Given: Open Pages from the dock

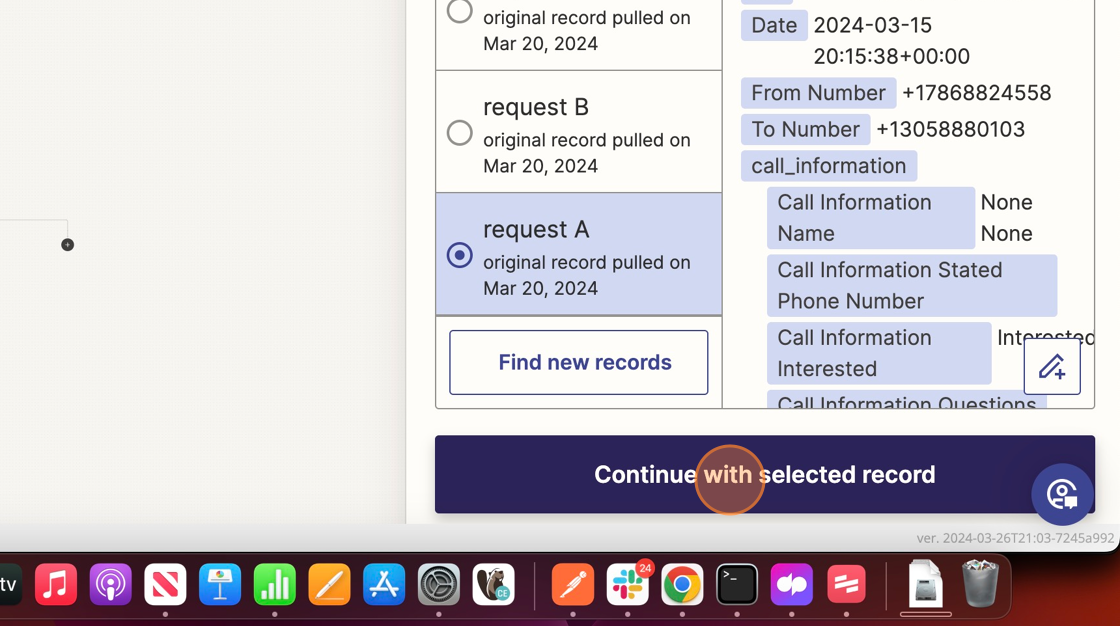Looking at the screenshot, I should coord(329,585).
